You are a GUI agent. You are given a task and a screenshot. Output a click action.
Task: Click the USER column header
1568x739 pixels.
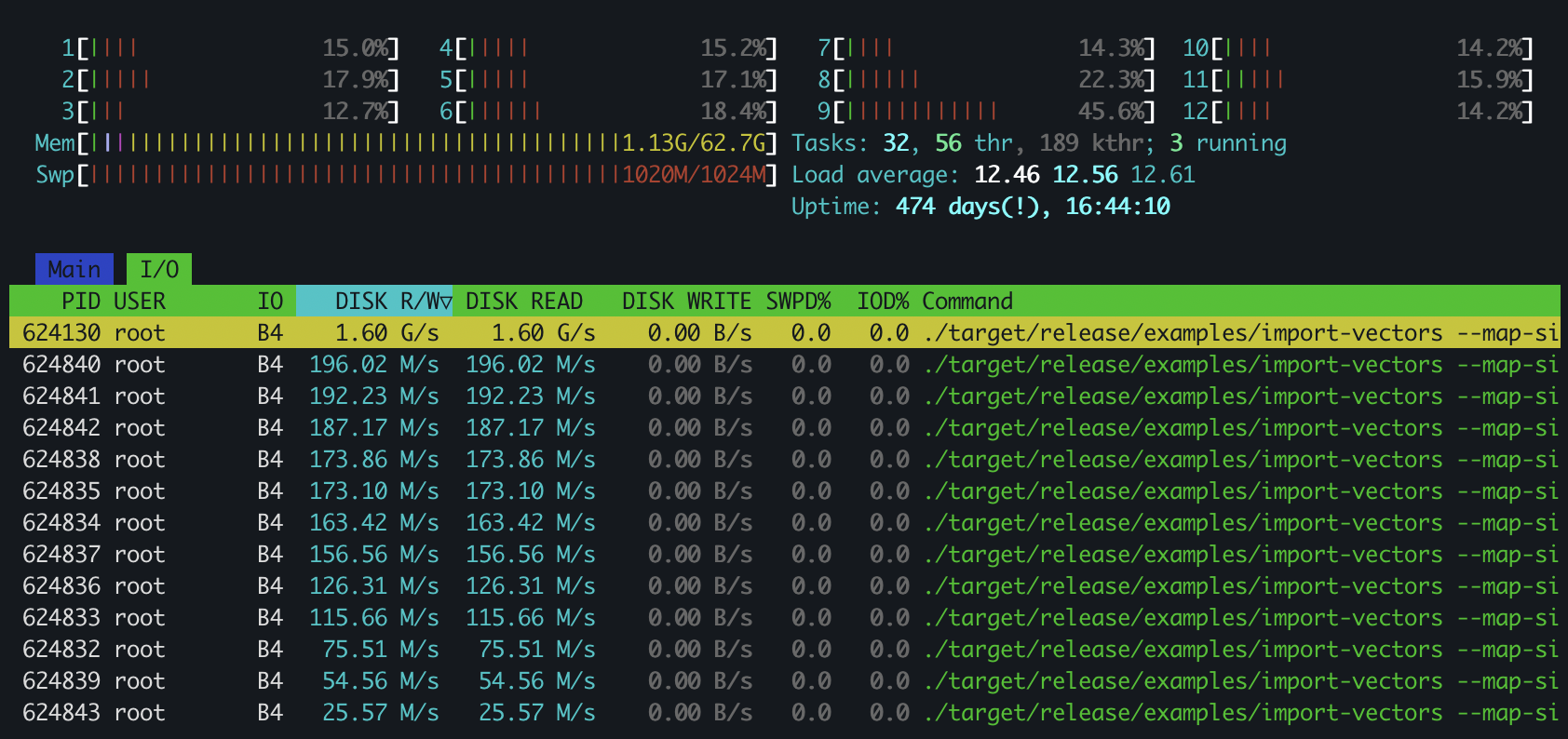(140, 301)
